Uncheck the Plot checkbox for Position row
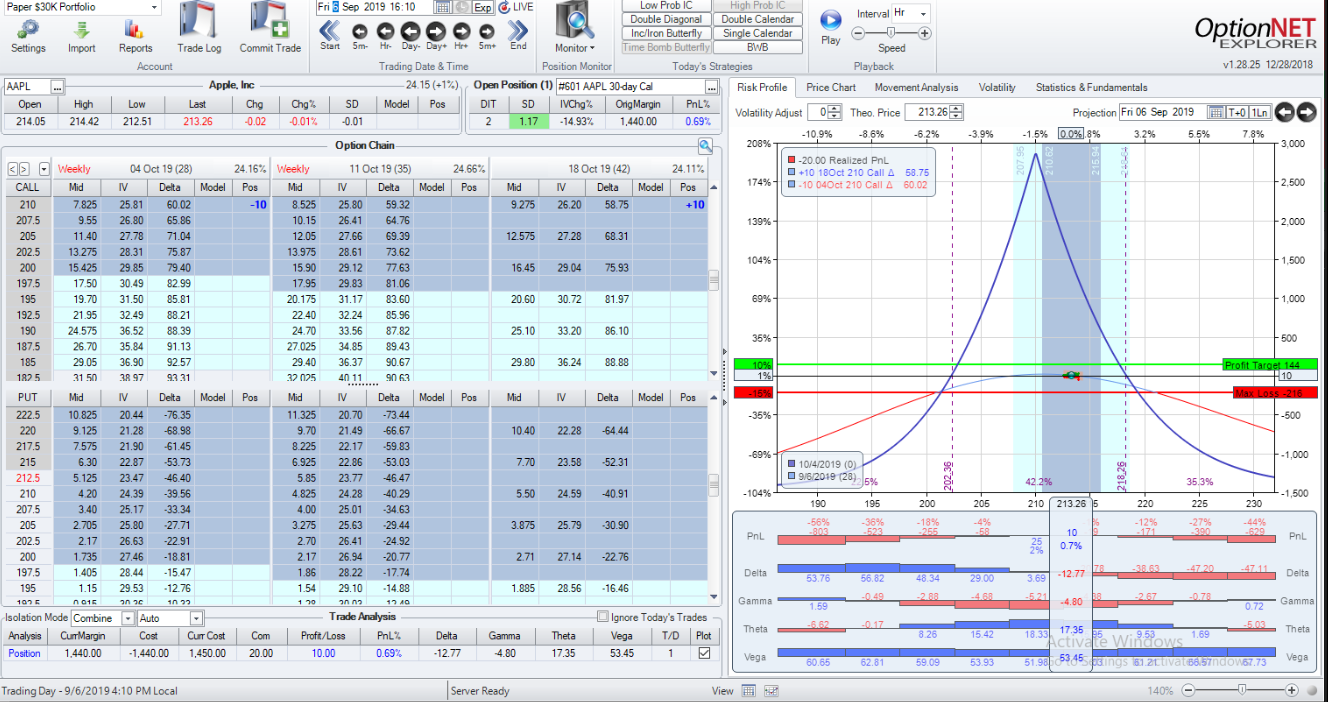Image resolution: width=1328 pixels, height=702 pixels. [x=705, y=653]
